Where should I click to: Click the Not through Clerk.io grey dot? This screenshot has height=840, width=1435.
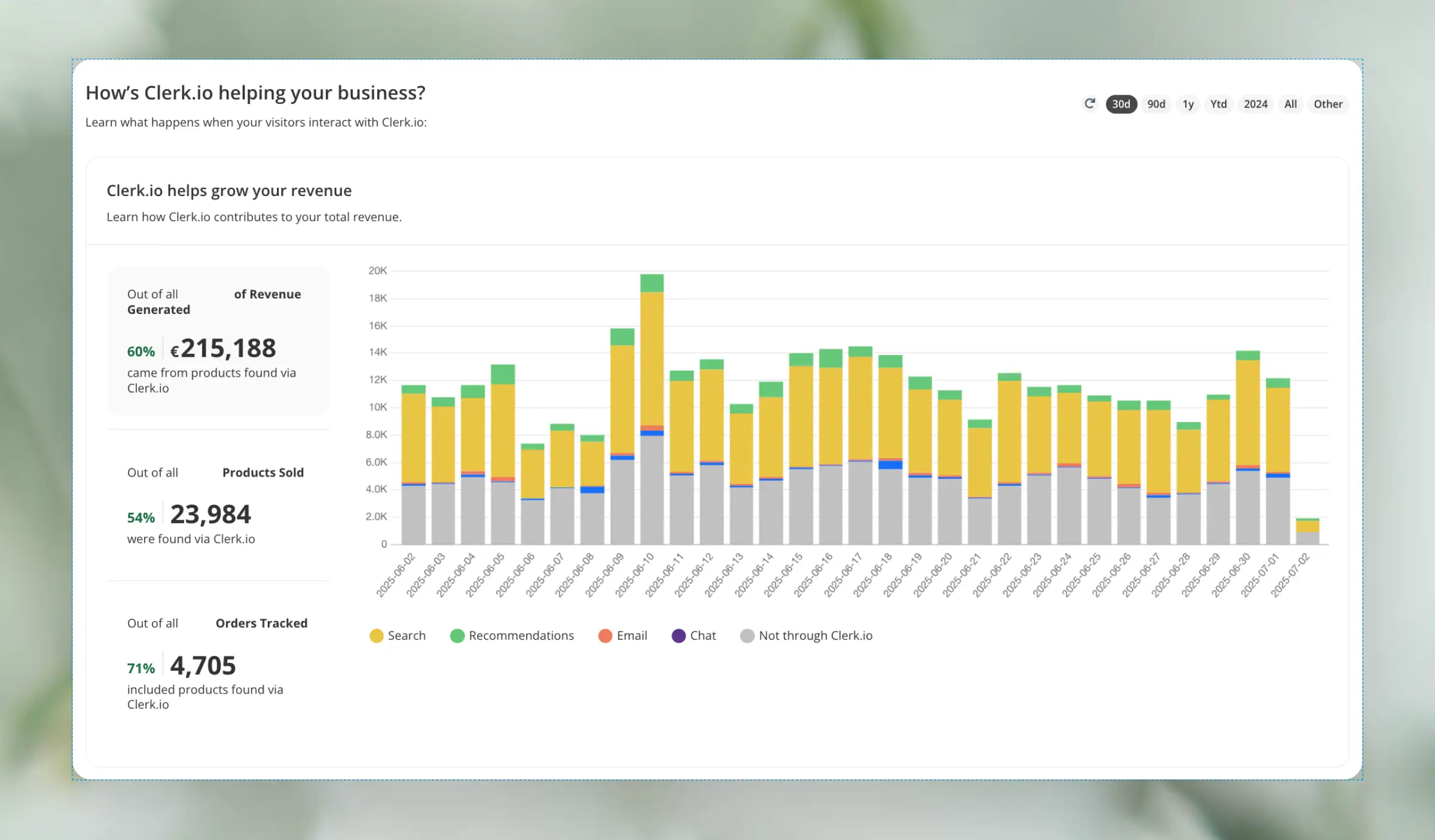coord(746,636)
